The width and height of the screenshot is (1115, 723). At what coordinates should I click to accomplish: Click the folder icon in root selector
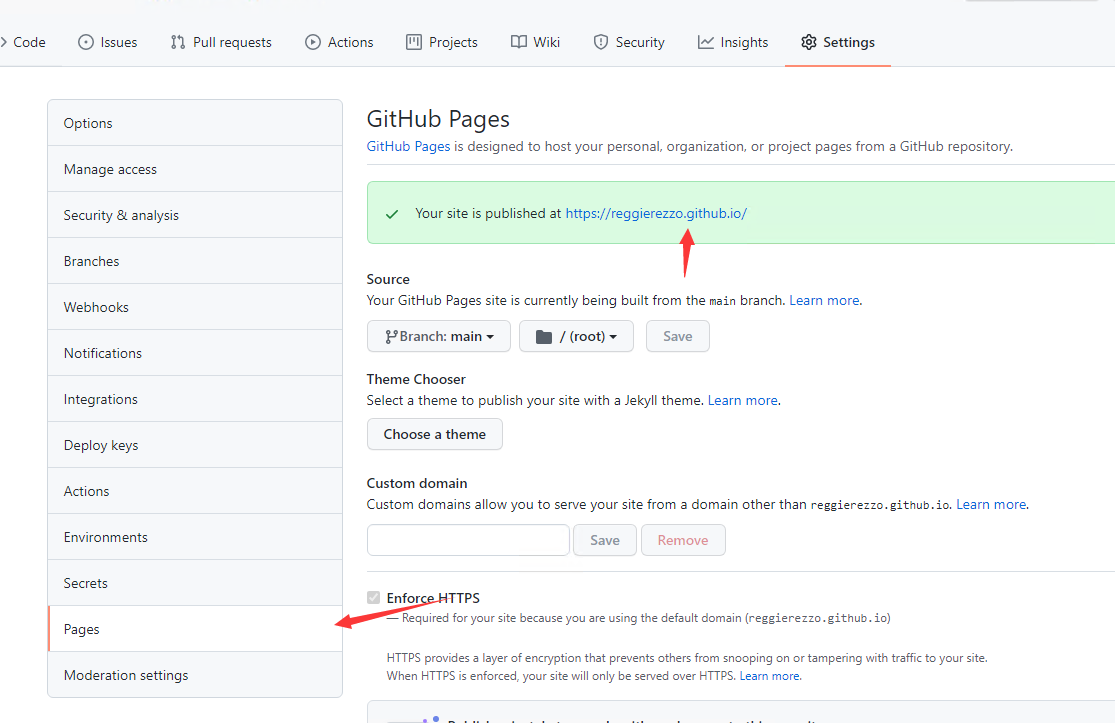pos(544,337)
